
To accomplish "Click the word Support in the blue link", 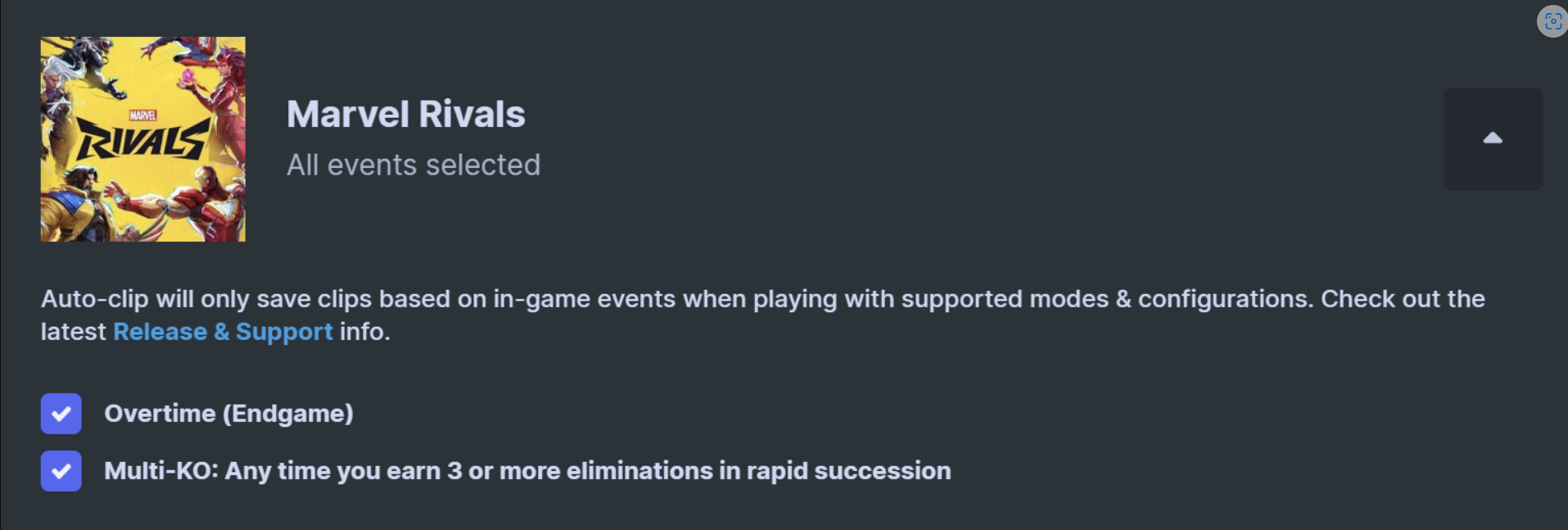I will (x=284, y=332).
